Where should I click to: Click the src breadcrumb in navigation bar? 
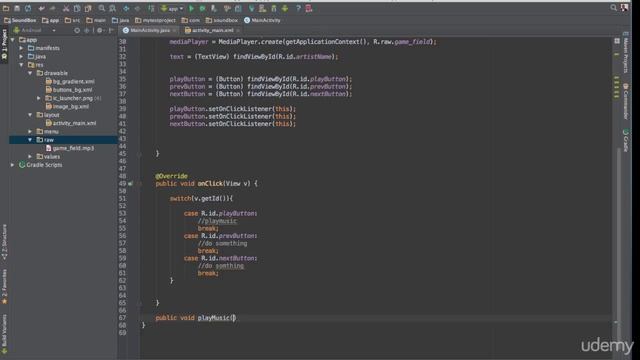(x=73, y=20)
